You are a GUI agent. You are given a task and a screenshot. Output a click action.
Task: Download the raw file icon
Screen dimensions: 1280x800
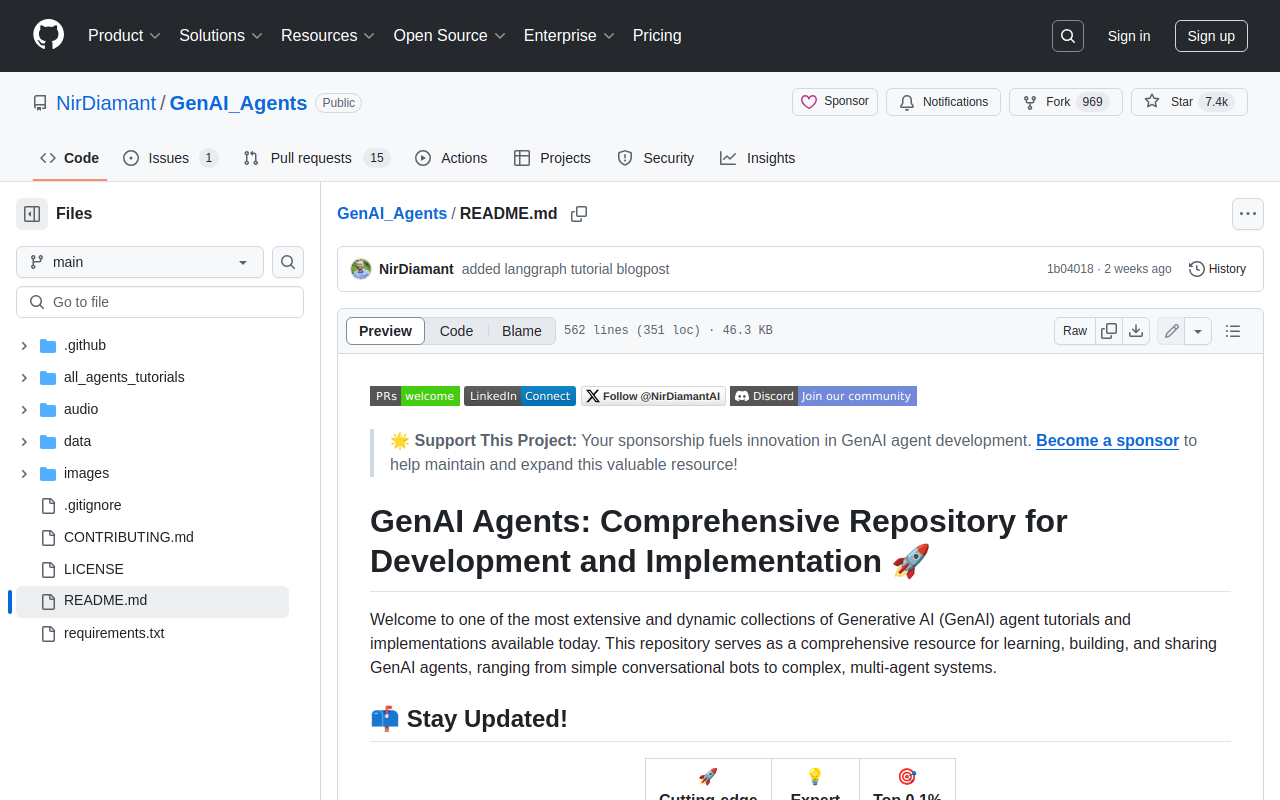pyautogui.click(x=1136, y=331)
